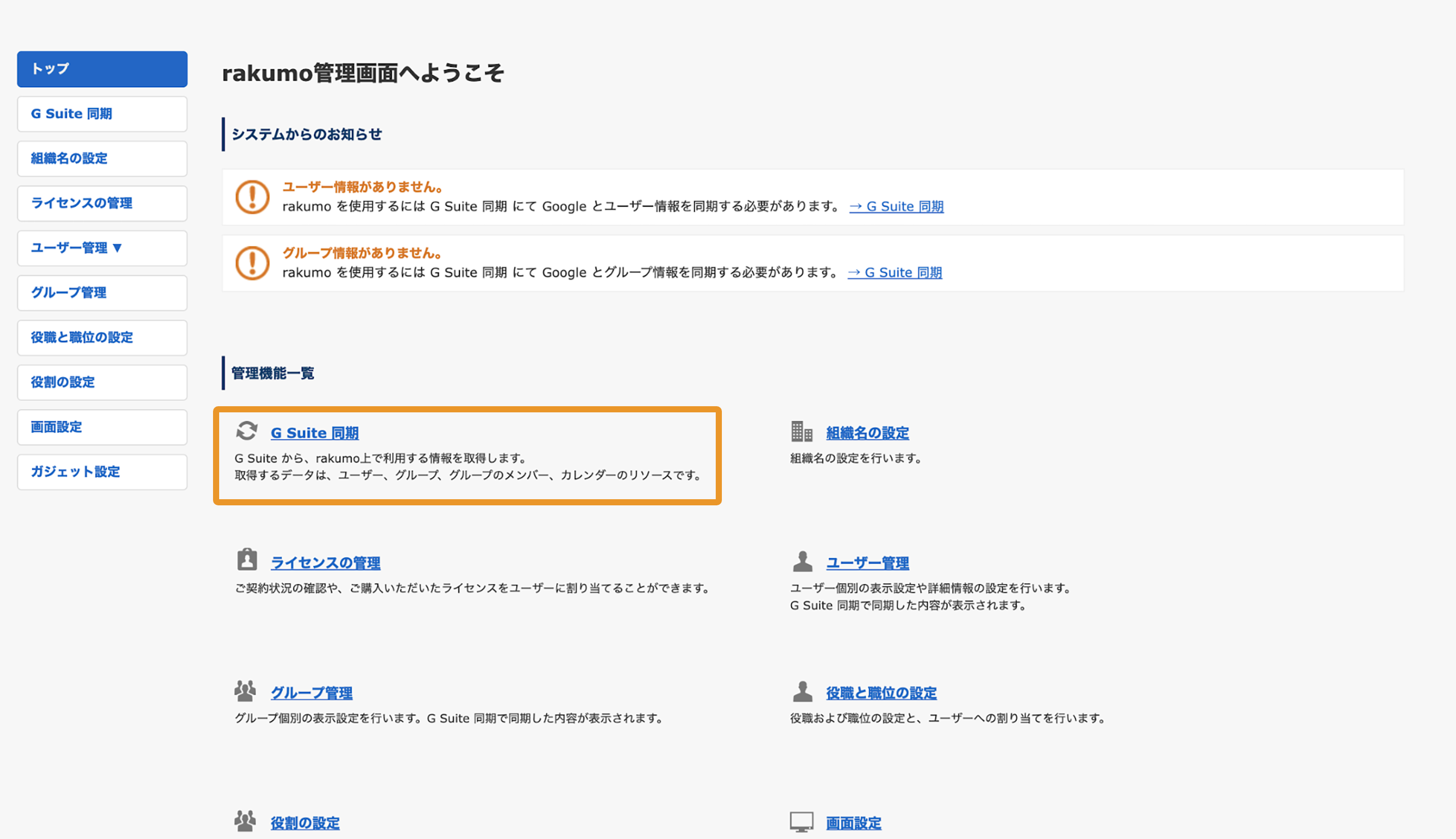Image resolution: width=1456 pixels, height=839 pixels.
Task: Select 役職と職位の設定 in the sidebar
Action: click(102, 338)
